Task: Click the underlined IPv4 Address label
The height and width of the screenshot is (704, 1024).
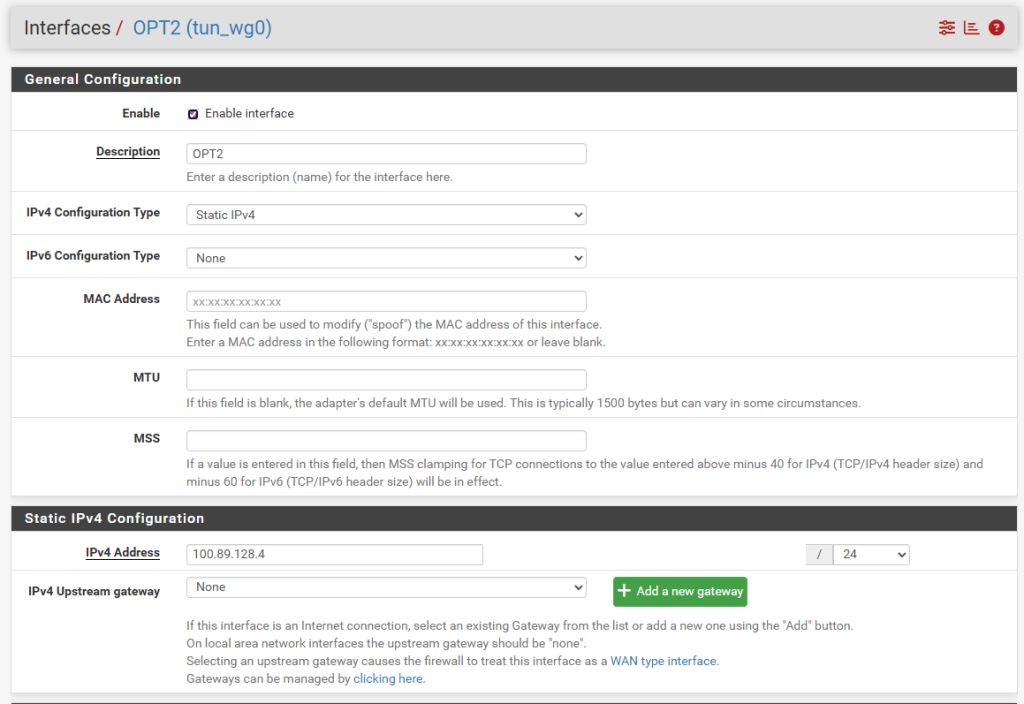Action: point(122,552)
